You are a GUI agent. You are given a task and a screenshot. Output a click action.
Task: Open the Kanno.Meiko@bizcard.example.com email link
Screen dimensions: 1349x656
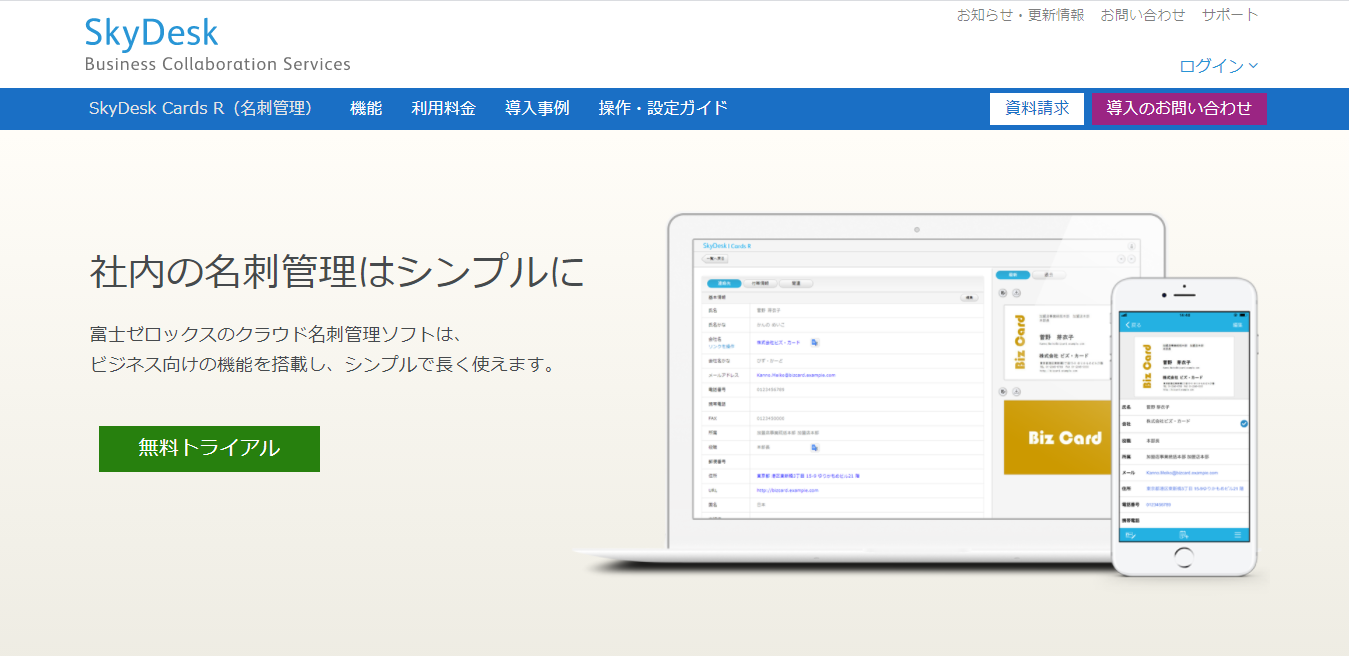pos(794,374)
